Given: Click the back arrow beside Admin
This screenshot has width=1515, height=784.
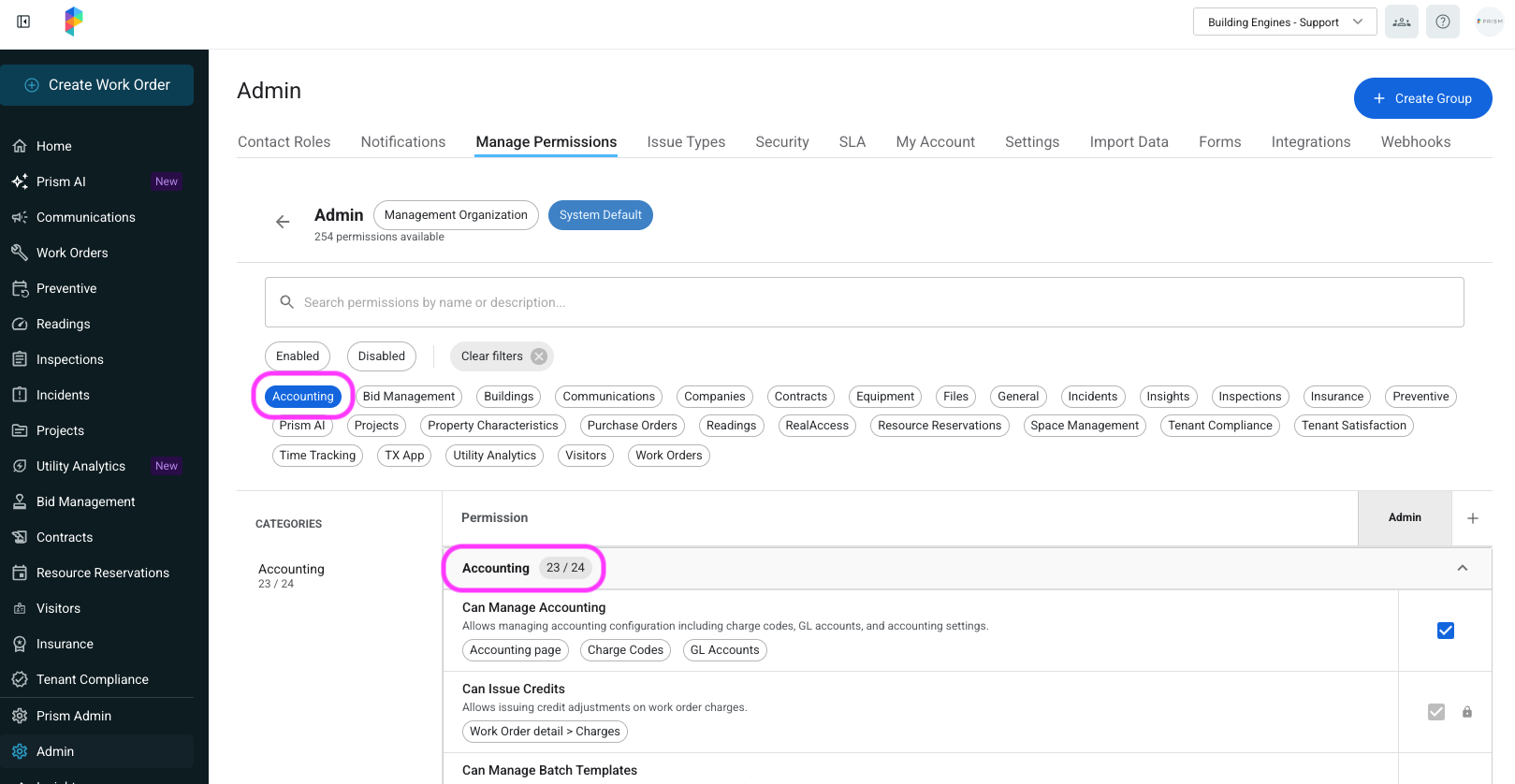Looking at the screenshot, I should [283, 222].
